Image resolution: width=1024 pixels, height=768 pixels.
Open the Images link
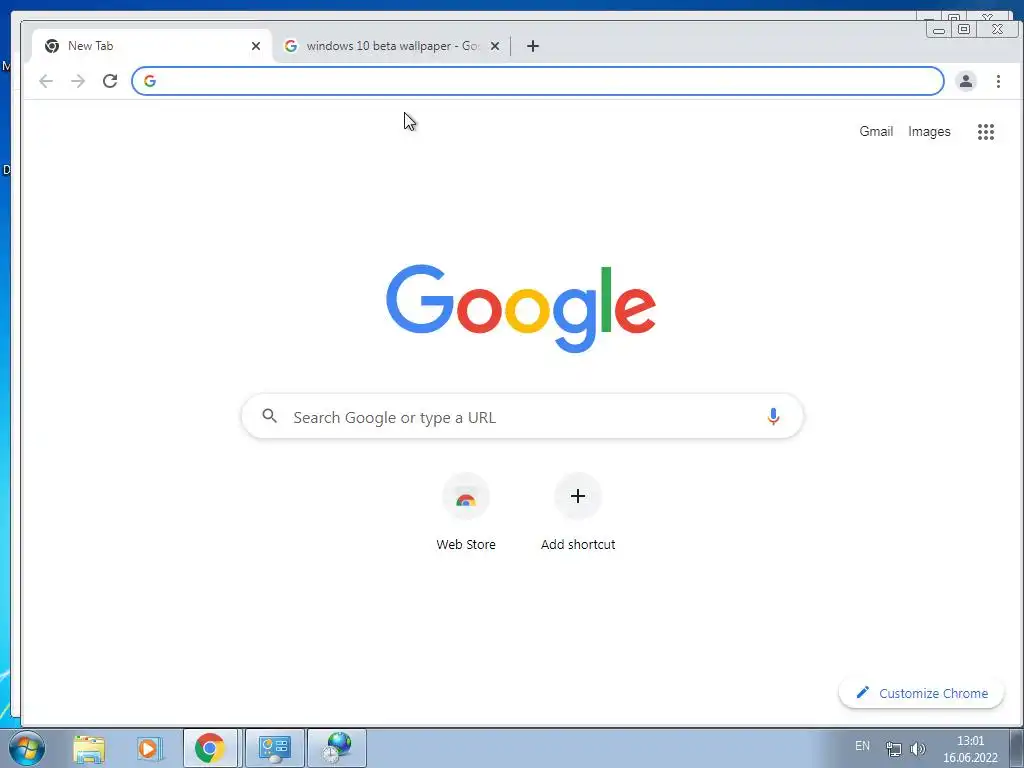(x=929, y=131)
